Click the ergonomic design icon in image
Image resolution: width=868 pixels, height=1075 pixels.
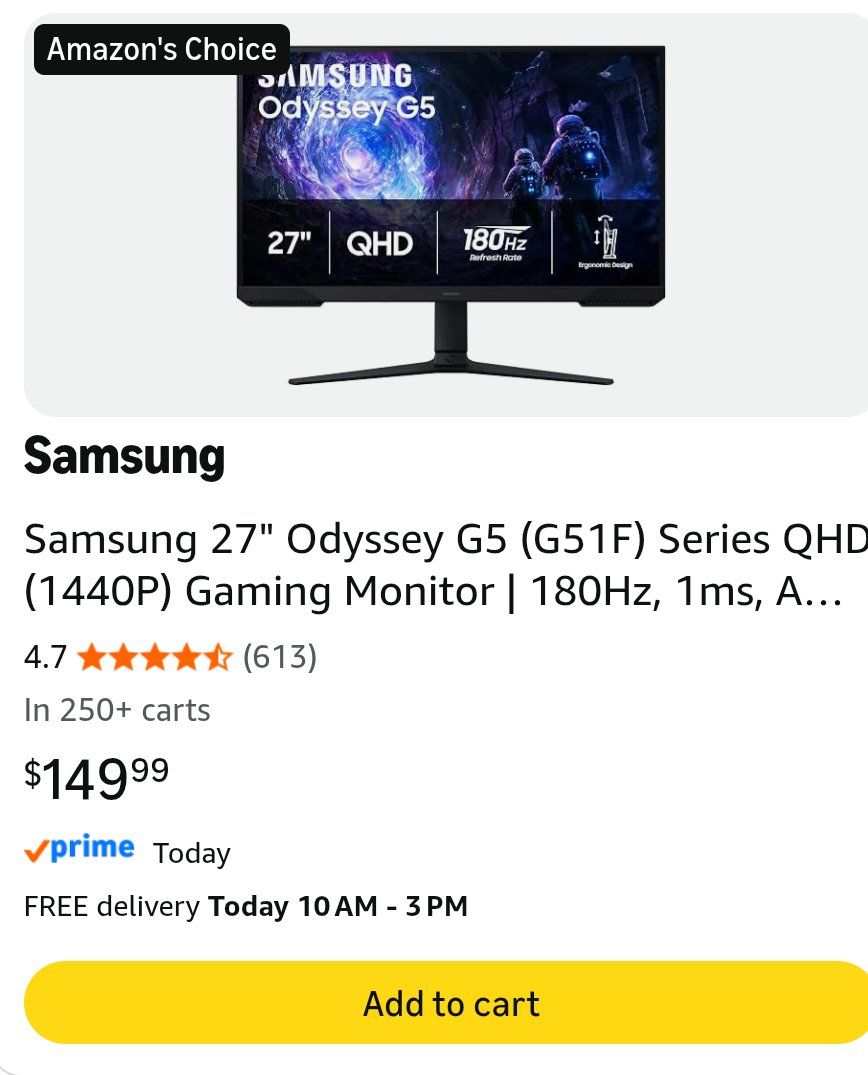tap(605, 242)
